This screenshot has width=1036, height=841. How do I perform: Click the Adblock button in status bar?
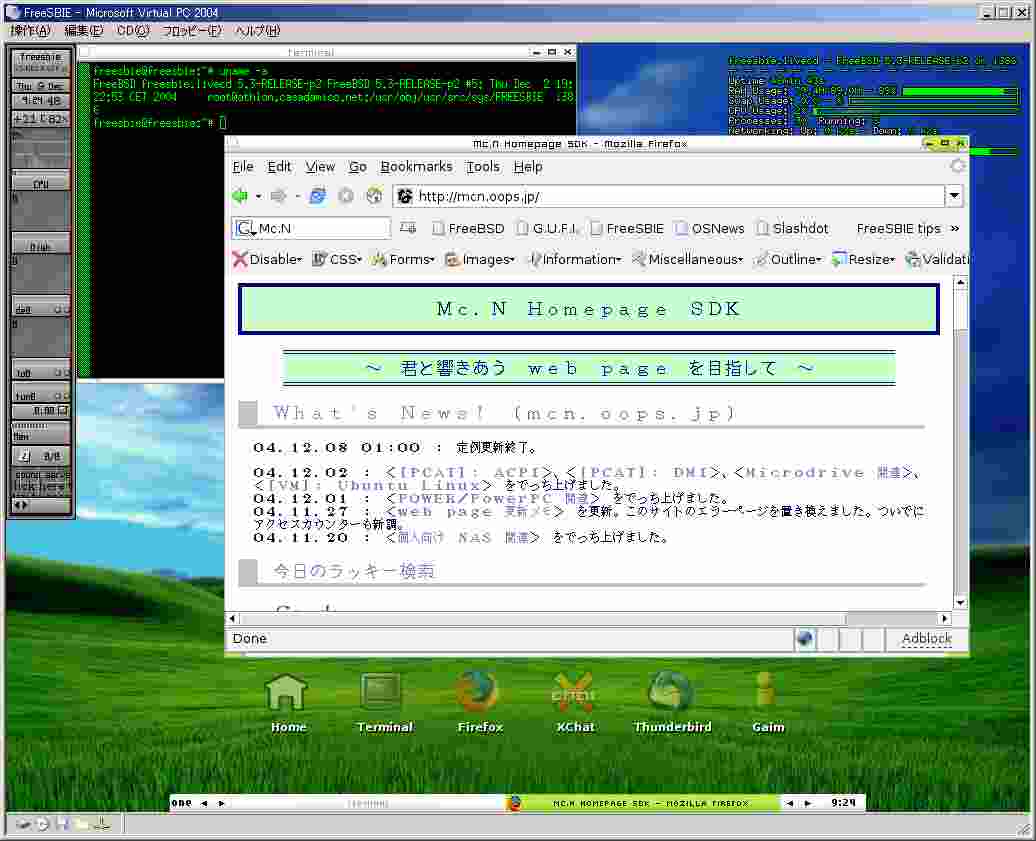926,639
